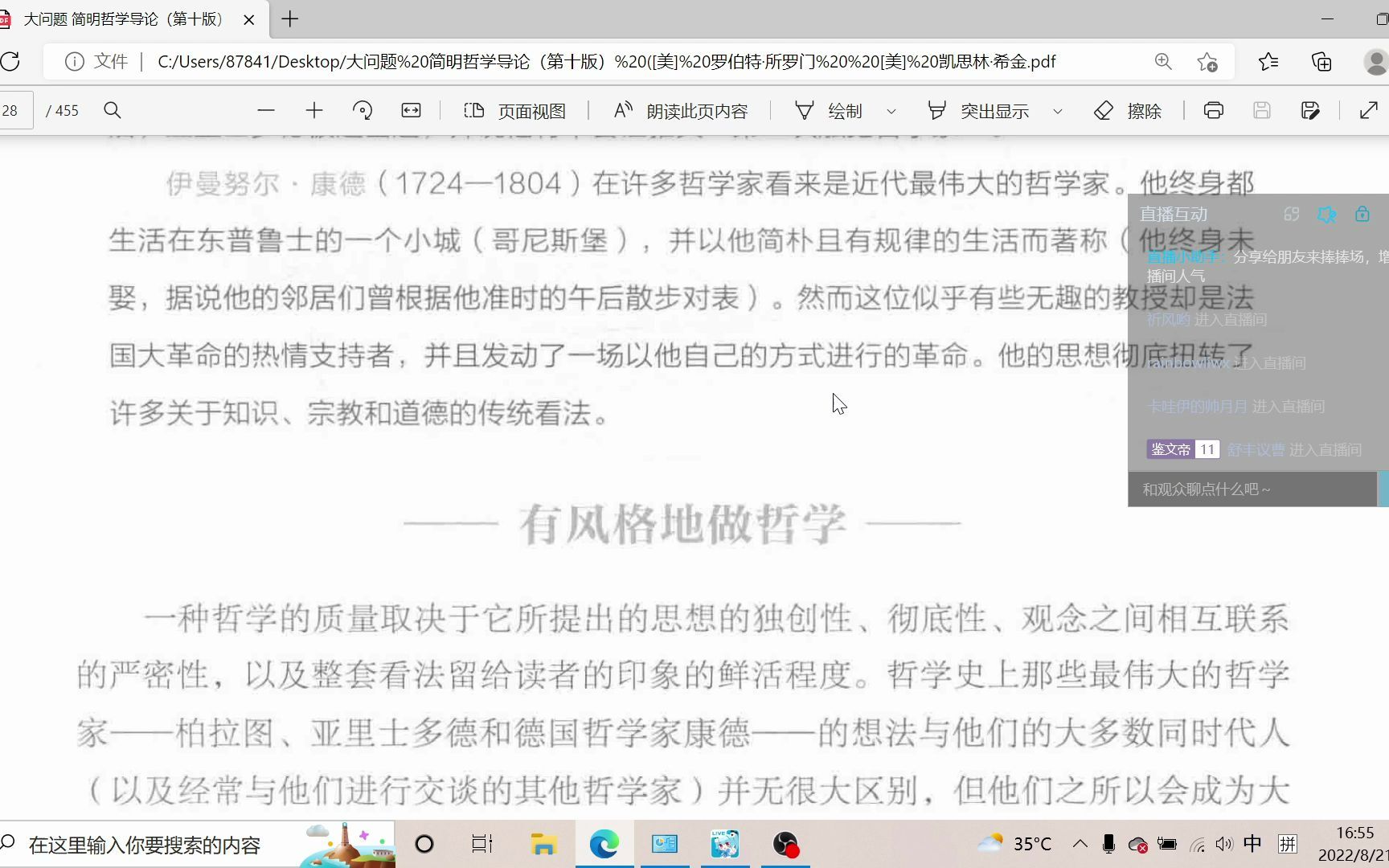
Task: Toggle the 直播互动 panel pin icon
Action: pos(1326,215)
